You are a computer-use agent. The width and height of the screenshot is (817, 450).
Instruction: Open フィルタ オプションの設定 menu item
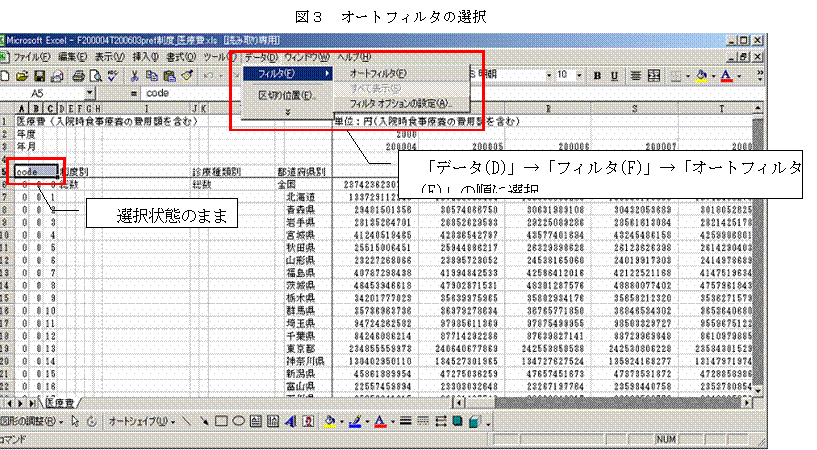point(400,102)
